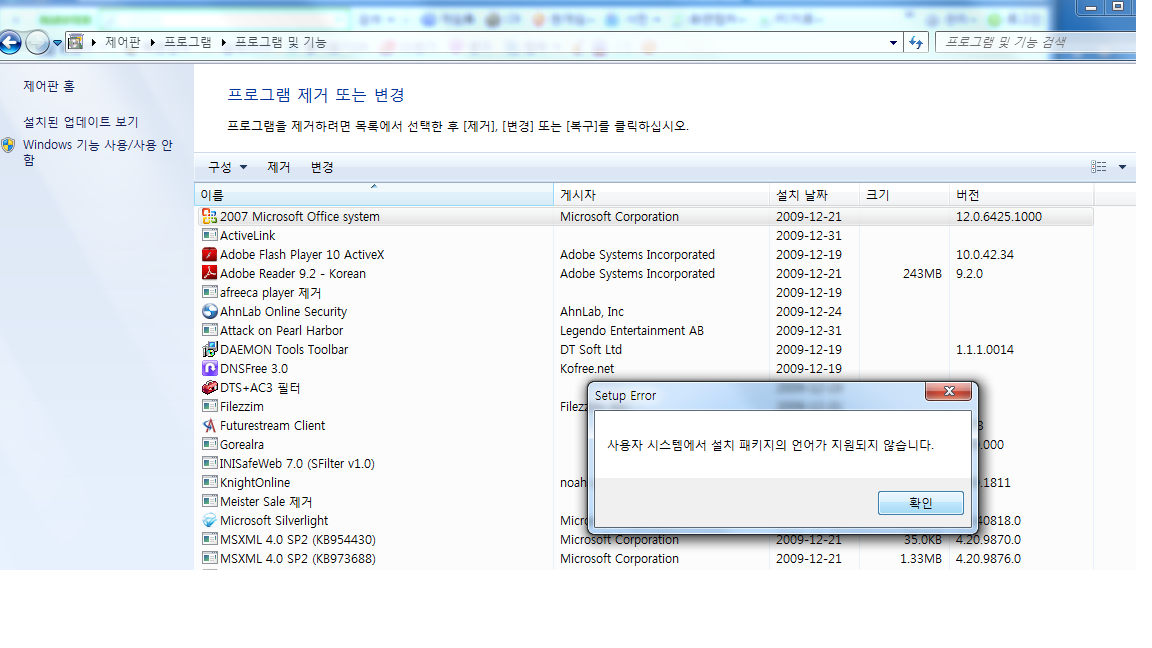
Task: Open address bar history dropdown
Action: tap(893, 43)
